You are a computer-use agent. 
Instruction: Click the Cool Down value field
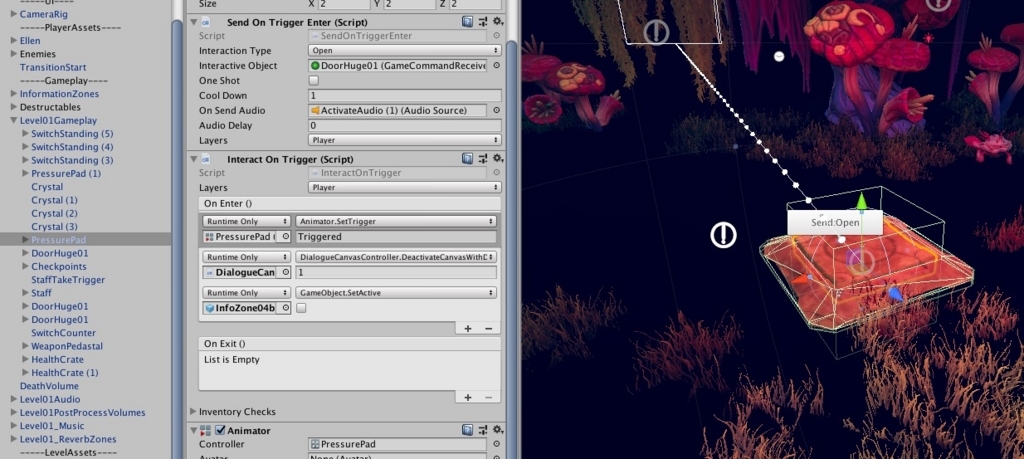point(404,95)
